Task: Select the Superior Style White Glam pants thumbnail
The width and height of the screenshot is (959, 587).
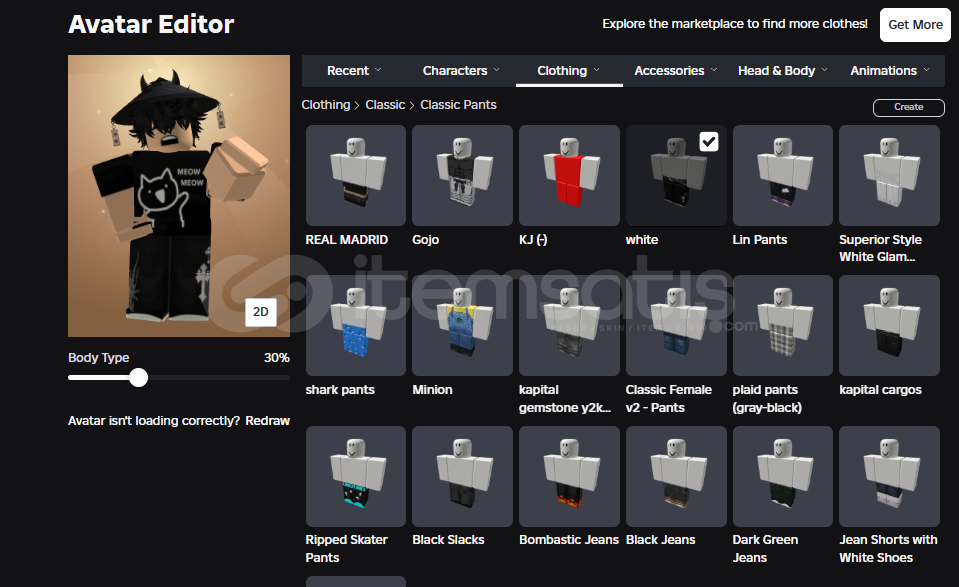Action: [889, 175]
